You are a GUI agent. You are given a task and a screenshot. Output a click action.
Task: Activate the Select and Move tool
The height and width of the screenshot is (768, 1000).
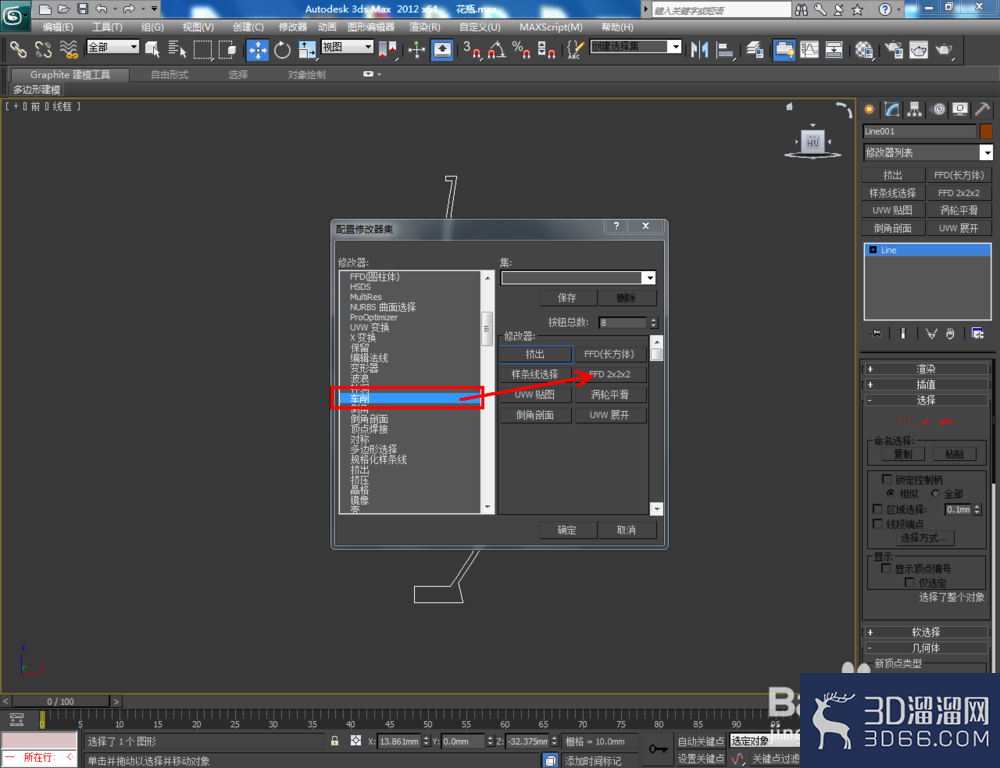pyautogui.click(x=258, y=49)
